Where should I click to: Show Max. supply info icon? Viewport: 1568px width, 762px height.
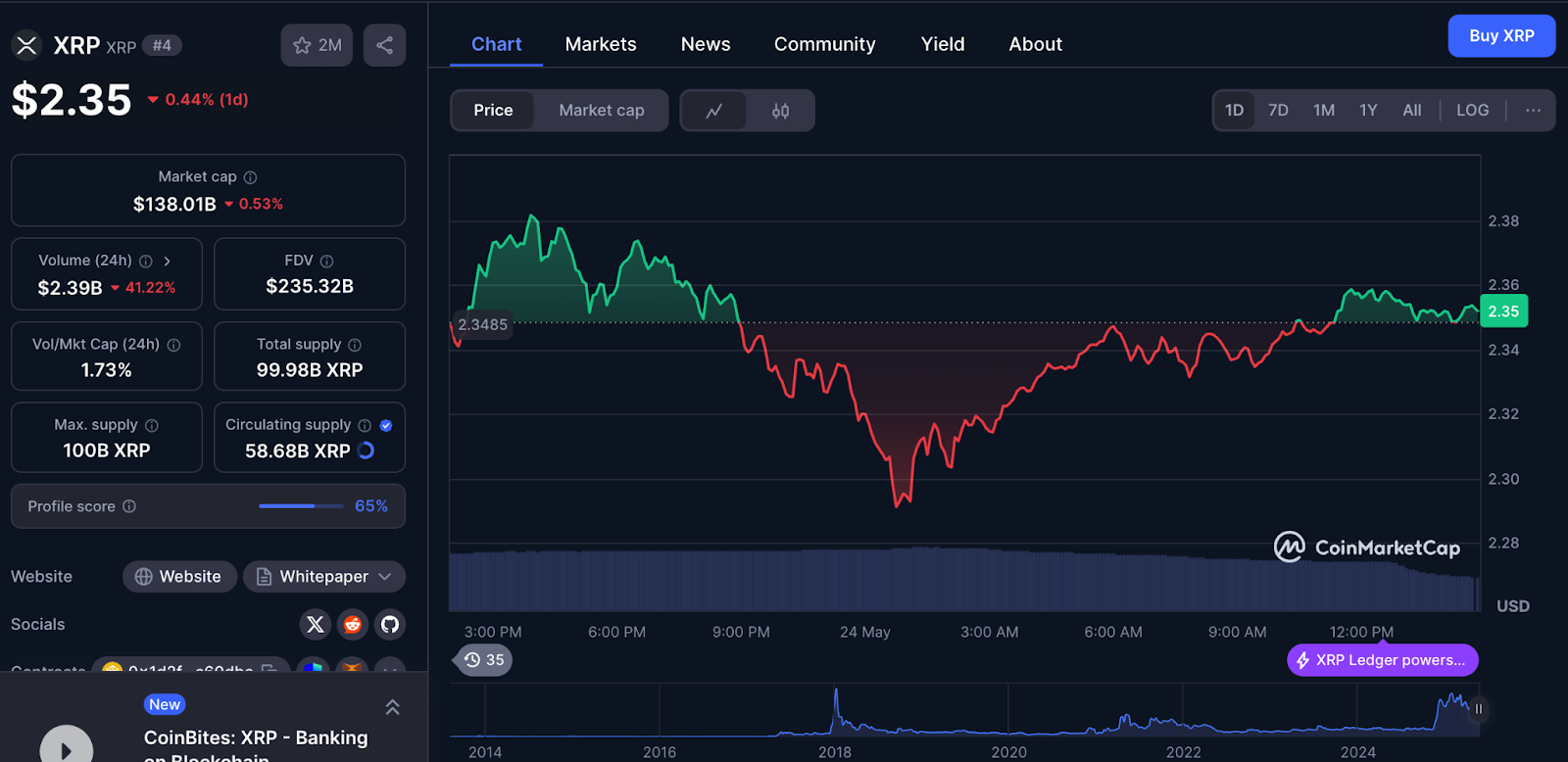(152, 425)
